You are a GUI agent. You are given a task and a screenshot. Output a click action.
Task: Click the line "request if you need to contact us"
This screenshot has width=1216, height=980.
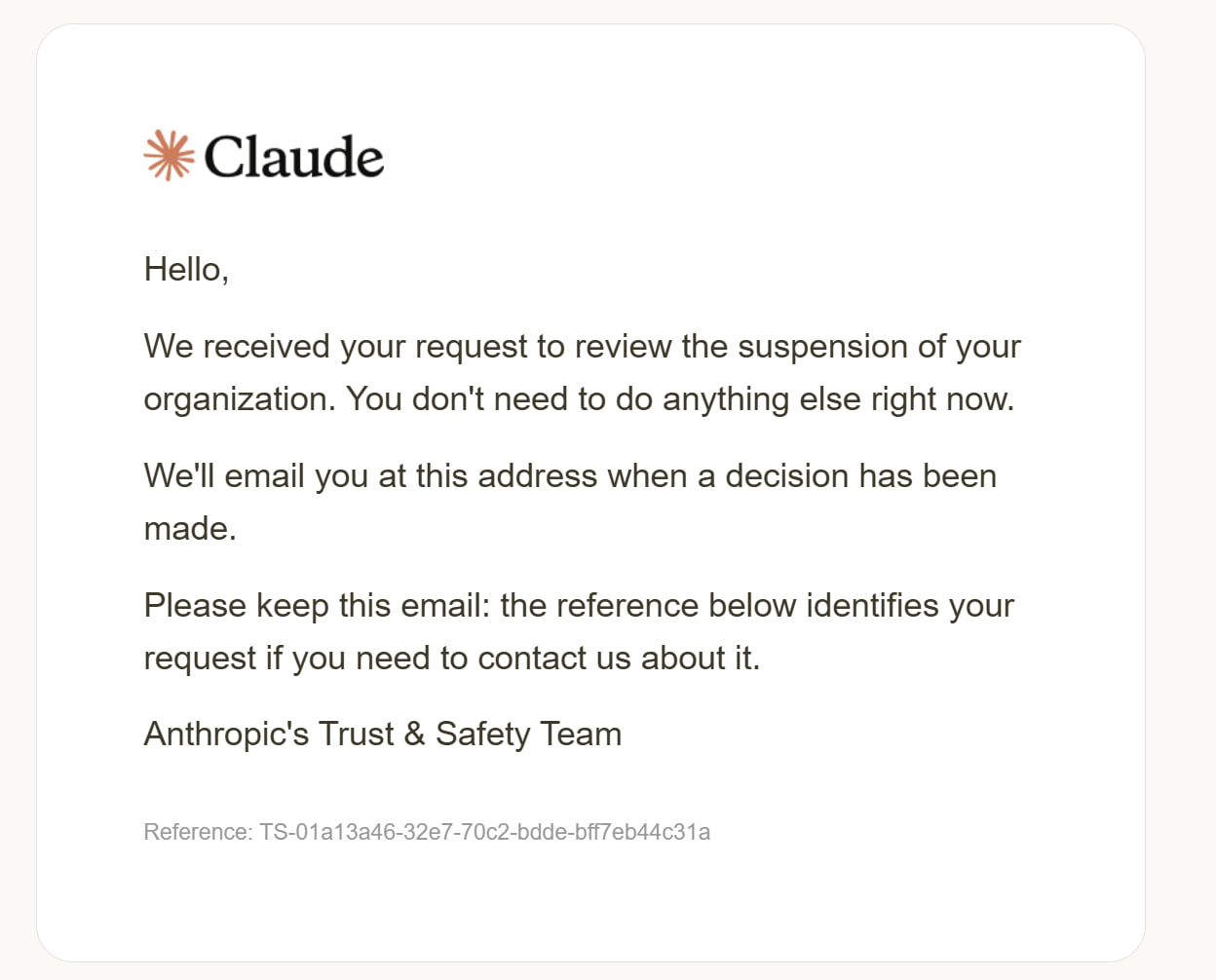click(451, 659)
